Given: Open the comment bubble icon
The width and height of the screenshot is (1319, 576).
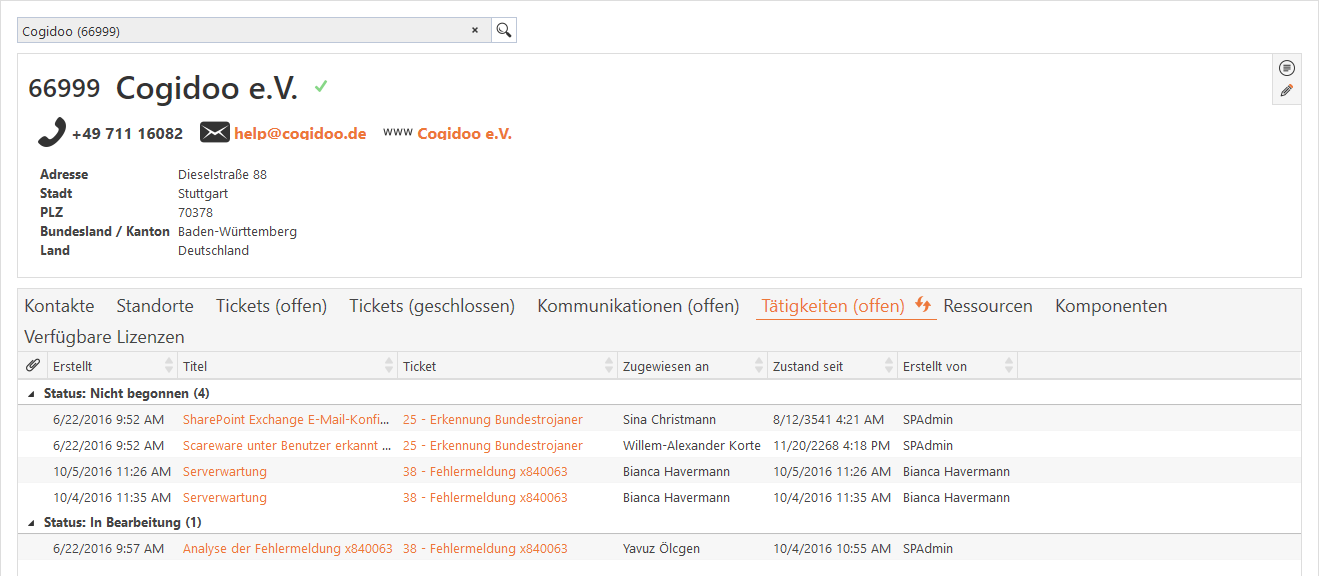Looking at the screenshot, I should (1287, 68).
